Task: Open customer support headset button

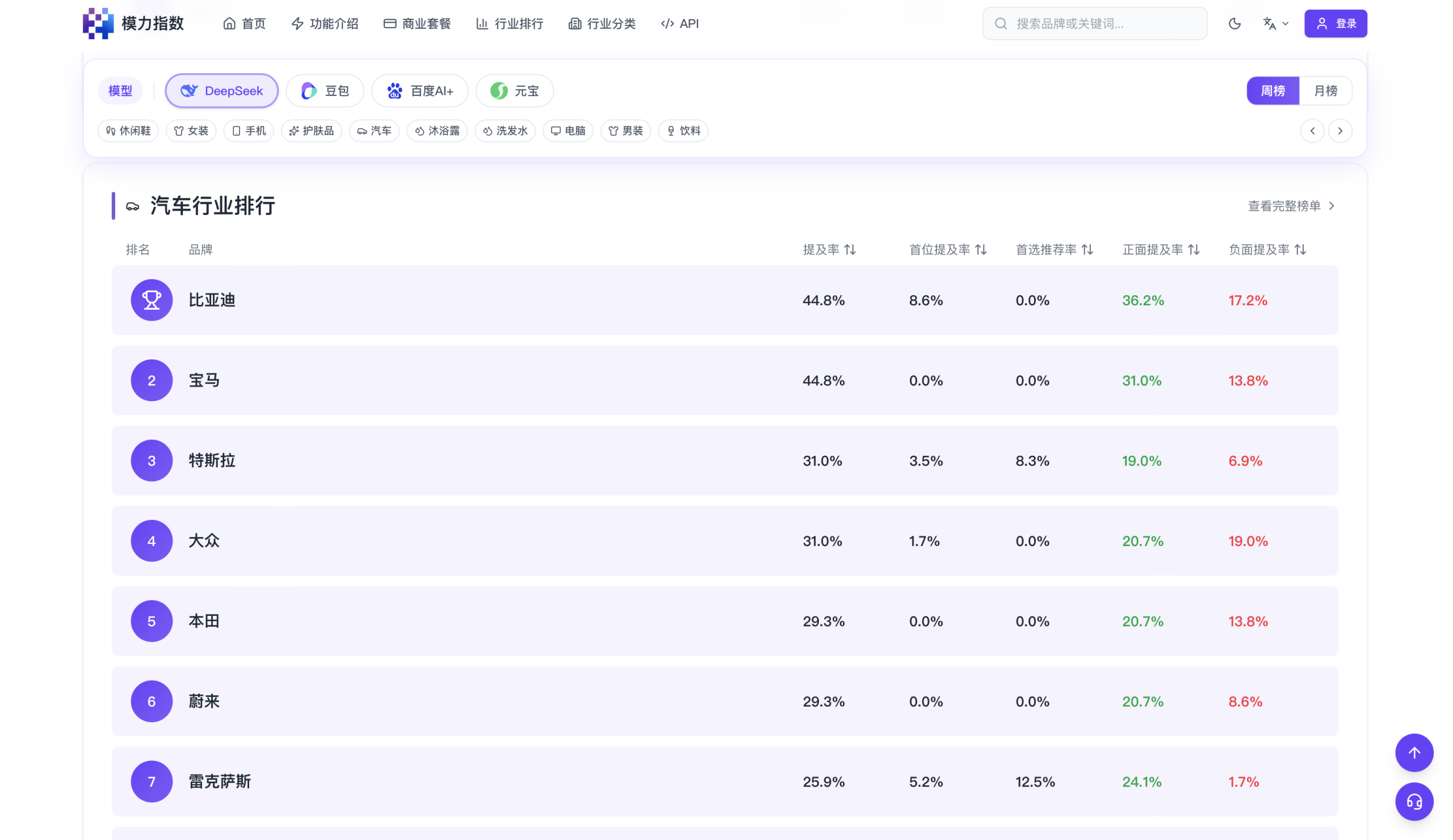Action: coord(1414,801)
